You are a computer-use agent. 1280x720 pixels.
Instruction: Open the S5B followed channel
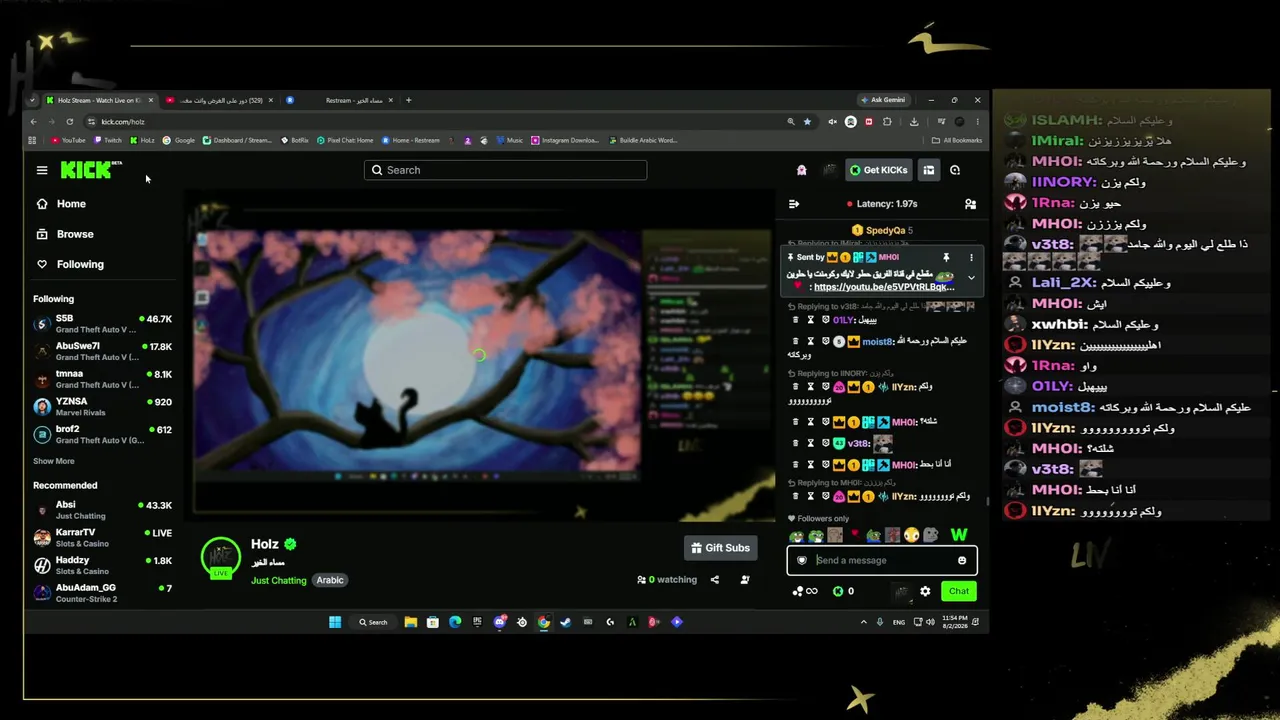102,323
